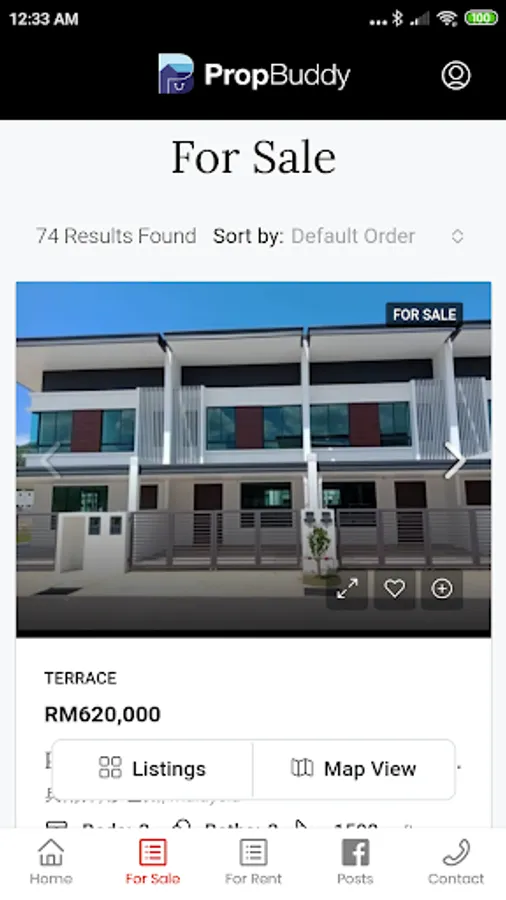Show next property photo arrow

click(454, 459)
